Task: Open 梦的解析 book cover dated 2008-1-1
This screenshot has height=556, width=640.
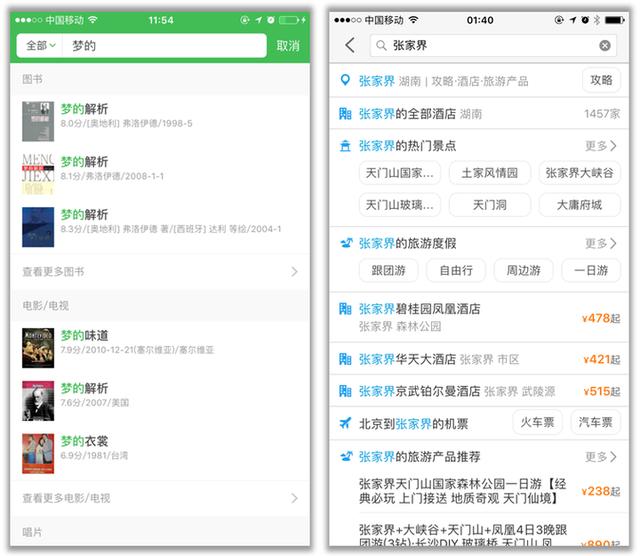Action: click(x=38, y=174)
